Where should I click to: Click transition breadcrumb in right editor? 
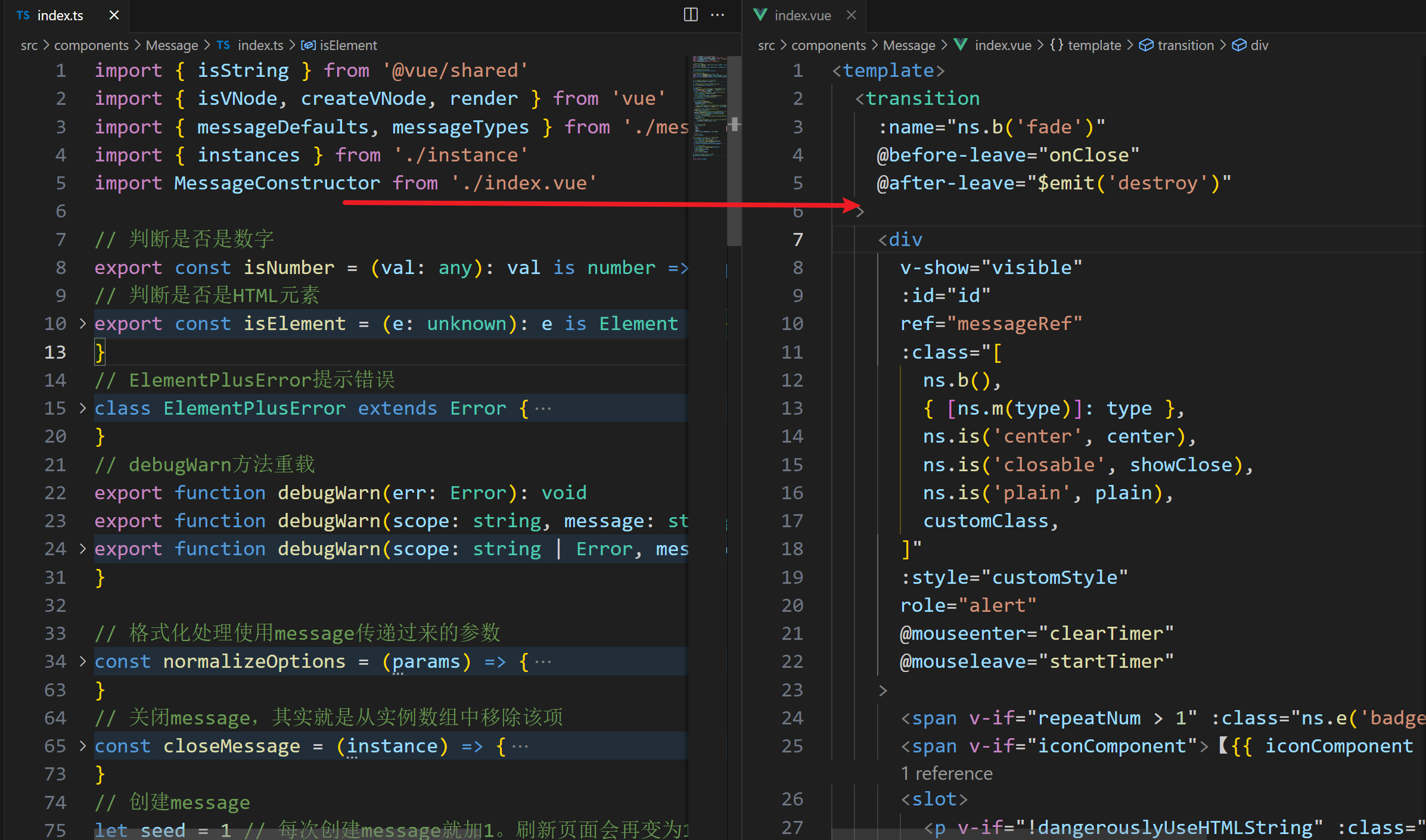(1185, 45)
